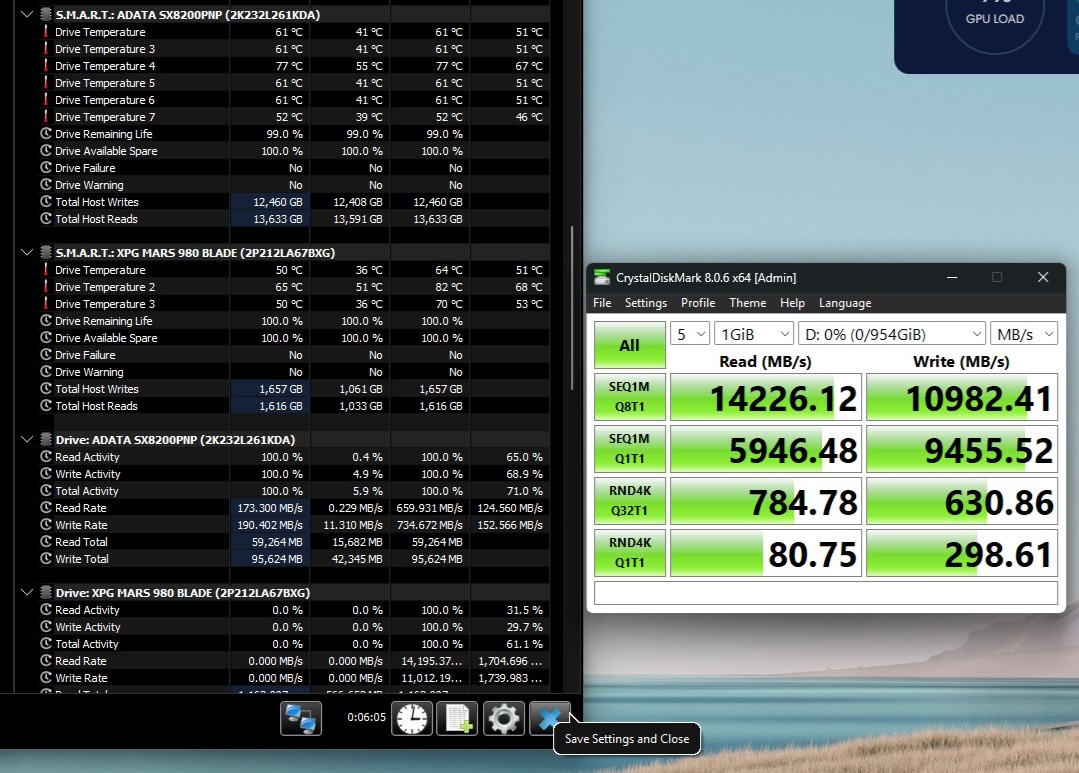Click the CrystalDiskMark title bar app icon
This screenshot has height=773, width=1079.
pos(602,278)
